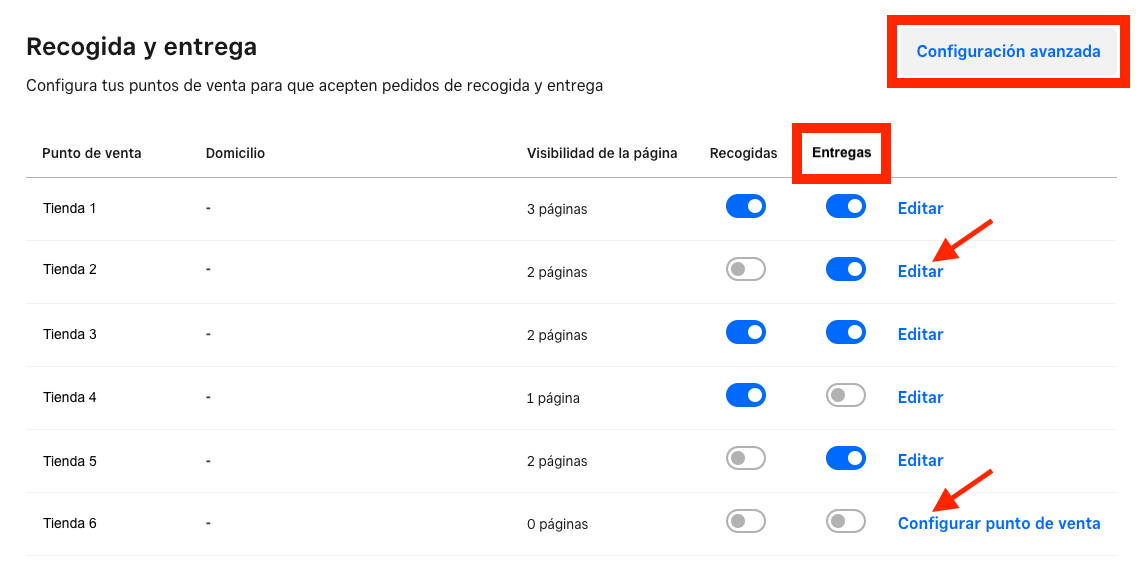Click the Entregas column header
1147x582 pixels.
tap(841, 153)
